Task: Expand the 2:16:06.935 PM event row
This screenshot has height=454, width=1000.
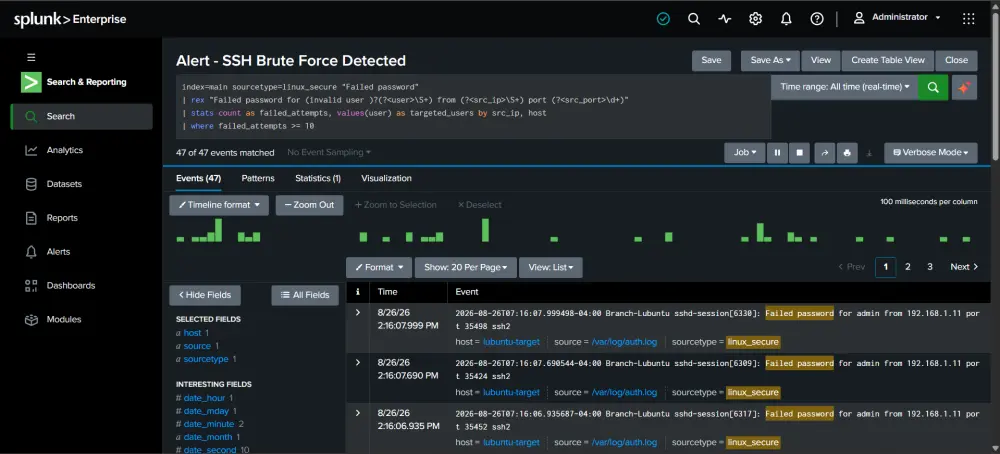Action: point(358,413)
